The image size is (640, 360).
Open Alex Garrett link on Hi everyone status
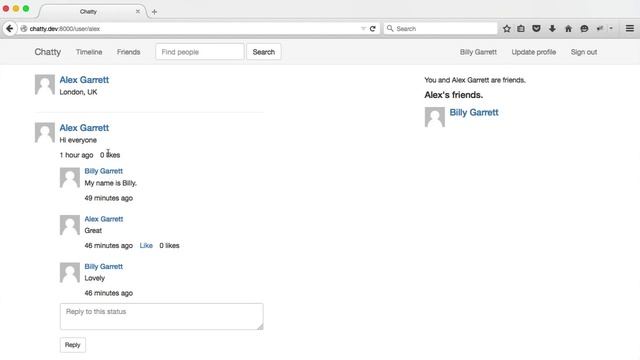(x=84, y=128)
